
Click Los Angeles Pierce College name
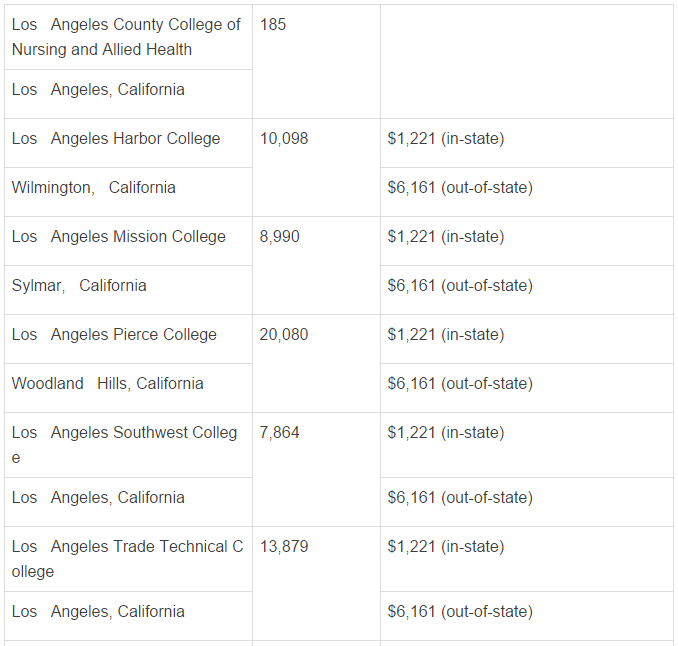(114, 335)
